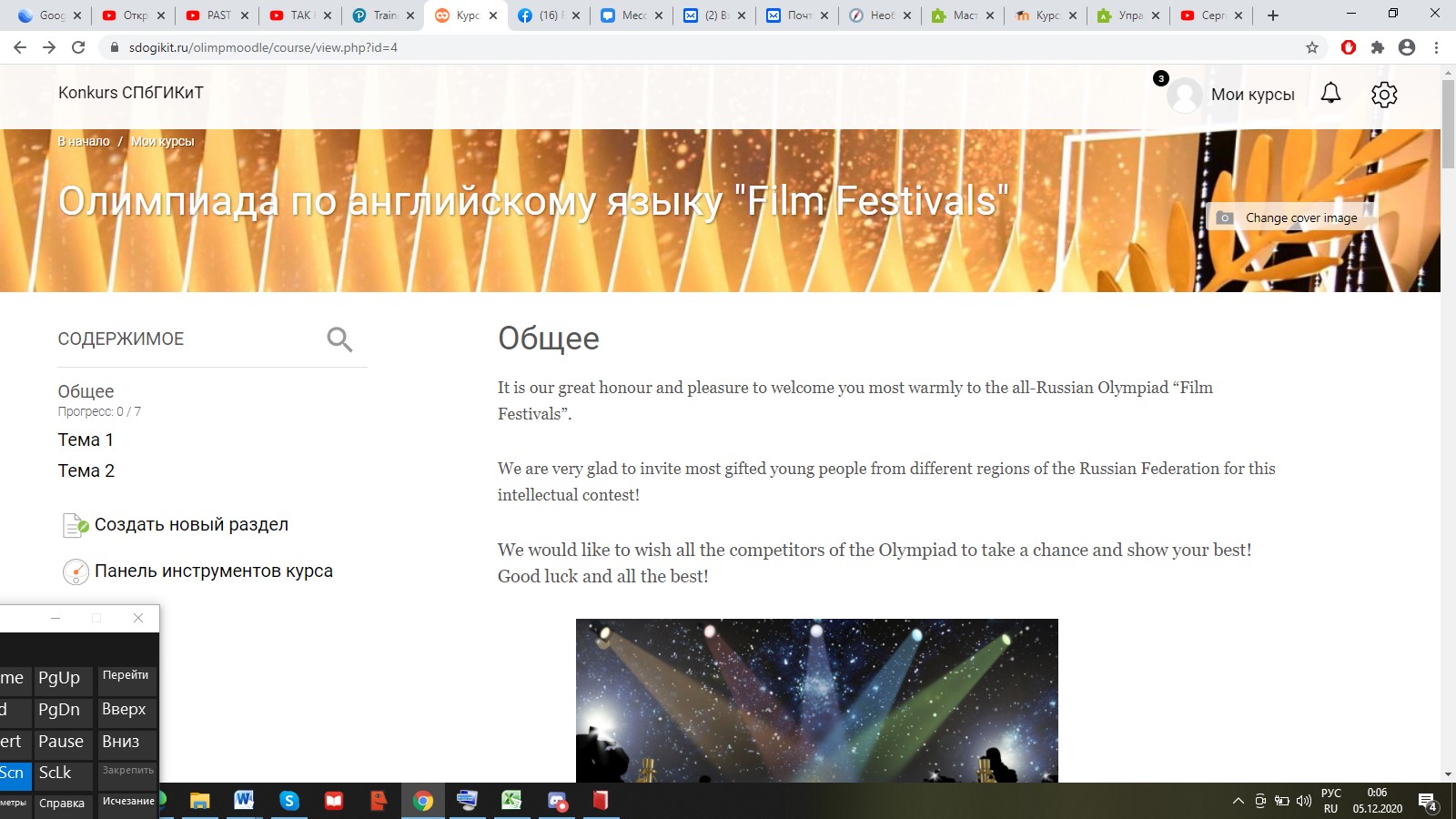Open the volume icon in system tray
1456x819 pixels.
[1303, 801]
